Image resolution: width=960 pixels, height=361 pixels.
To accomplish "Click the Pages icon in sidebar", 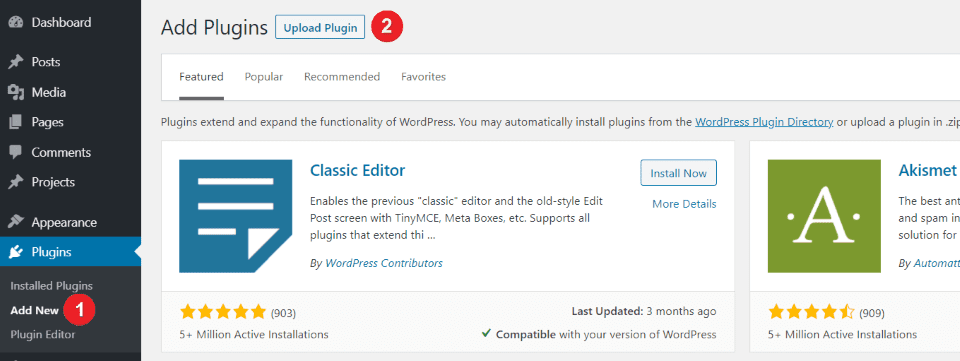I will (x=16, y=122).
